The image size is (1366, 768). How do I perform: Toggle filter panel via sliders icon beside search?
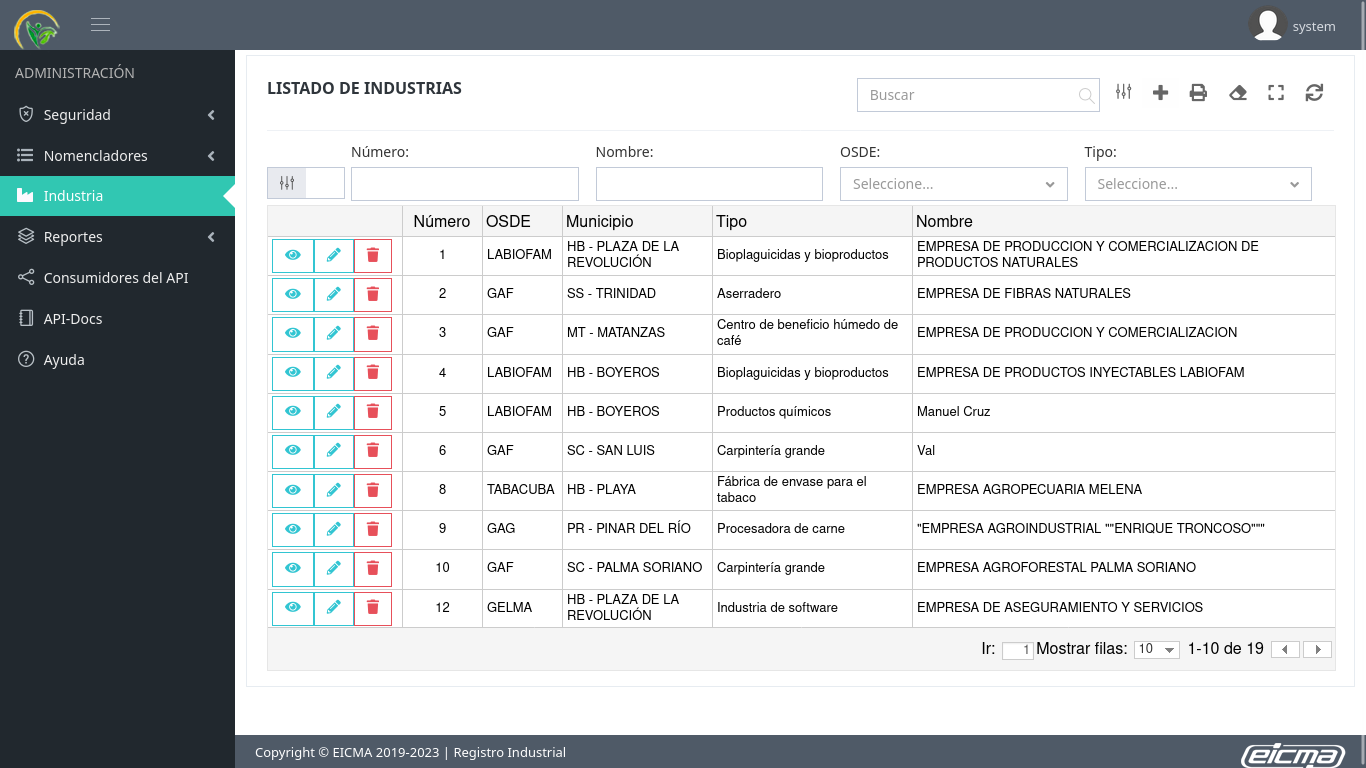(x=1124, y=92)
